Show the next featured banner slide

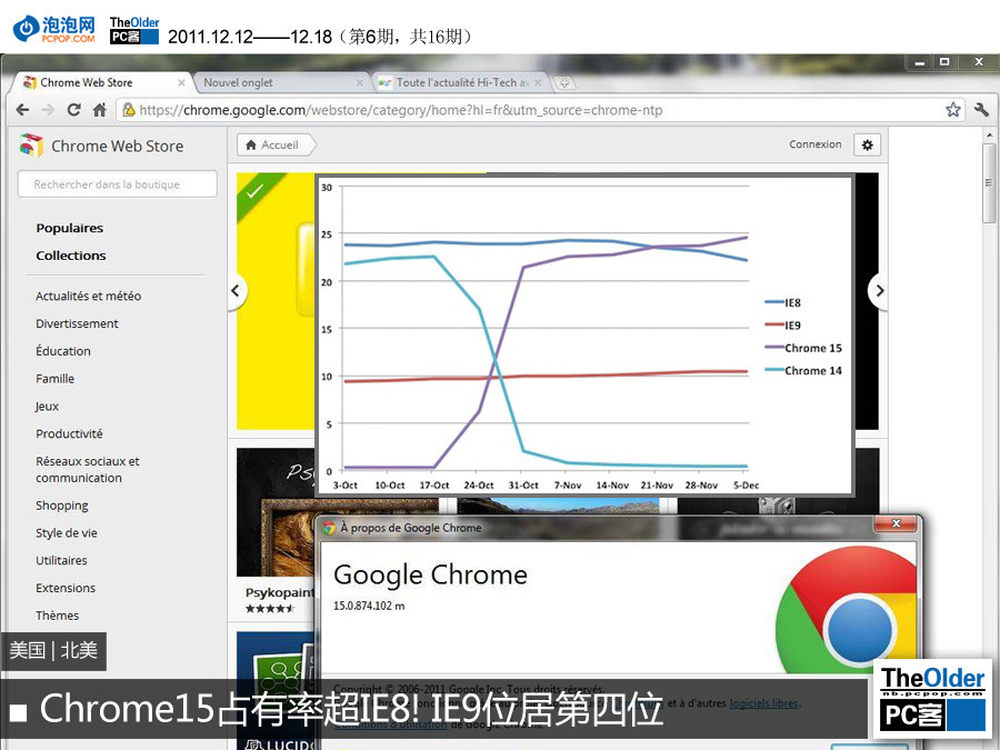click(879, 291)
